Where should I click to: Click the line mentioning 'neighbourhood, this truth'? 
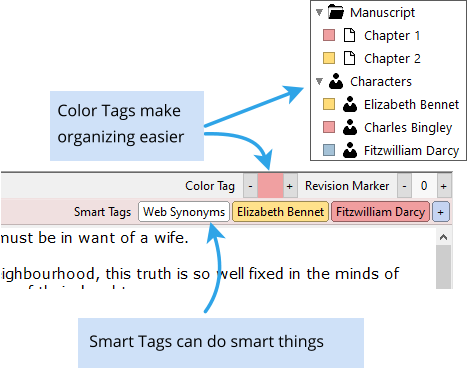point(200,274)
